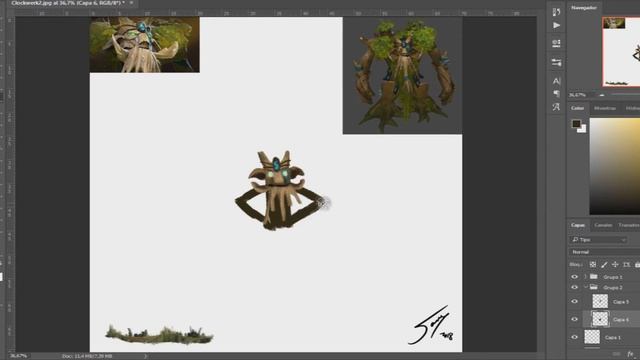Screen dimensions: 640x360
Task: Switch to the Muestras tab
Action: (605, 108)
